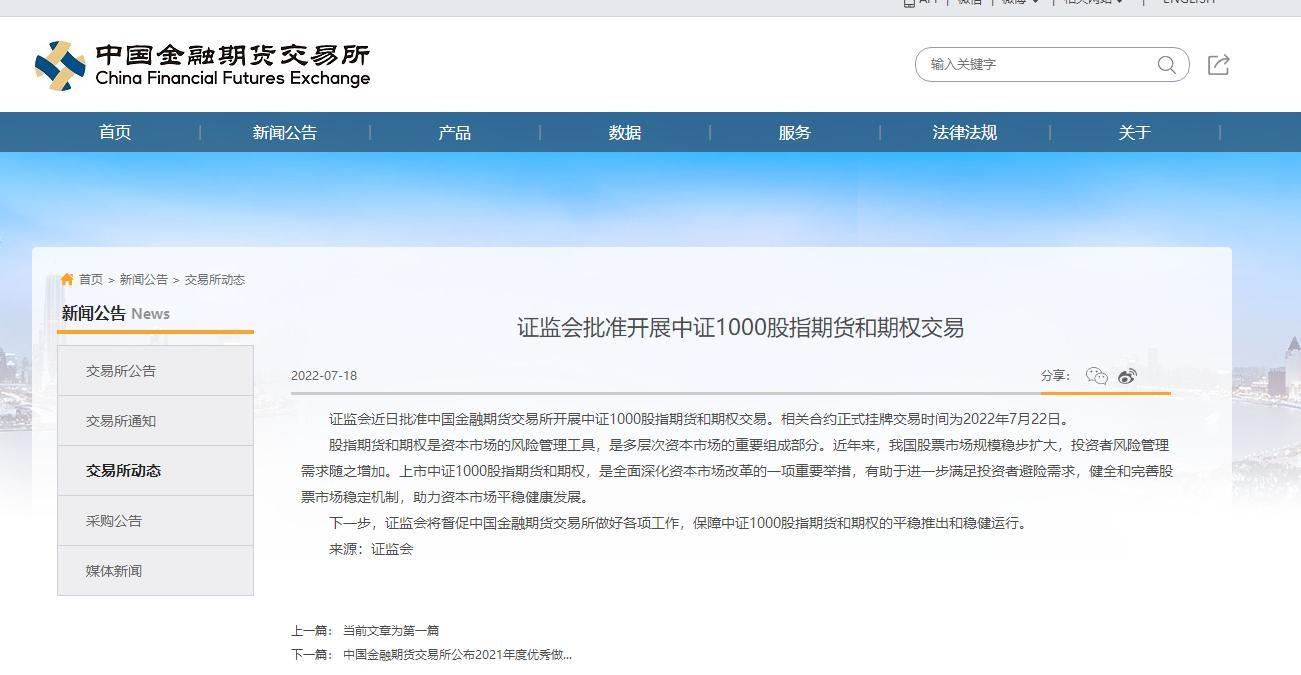Open the 产品 navigation menu
The width and height of the screenshot is (1301, 675).
455,132
